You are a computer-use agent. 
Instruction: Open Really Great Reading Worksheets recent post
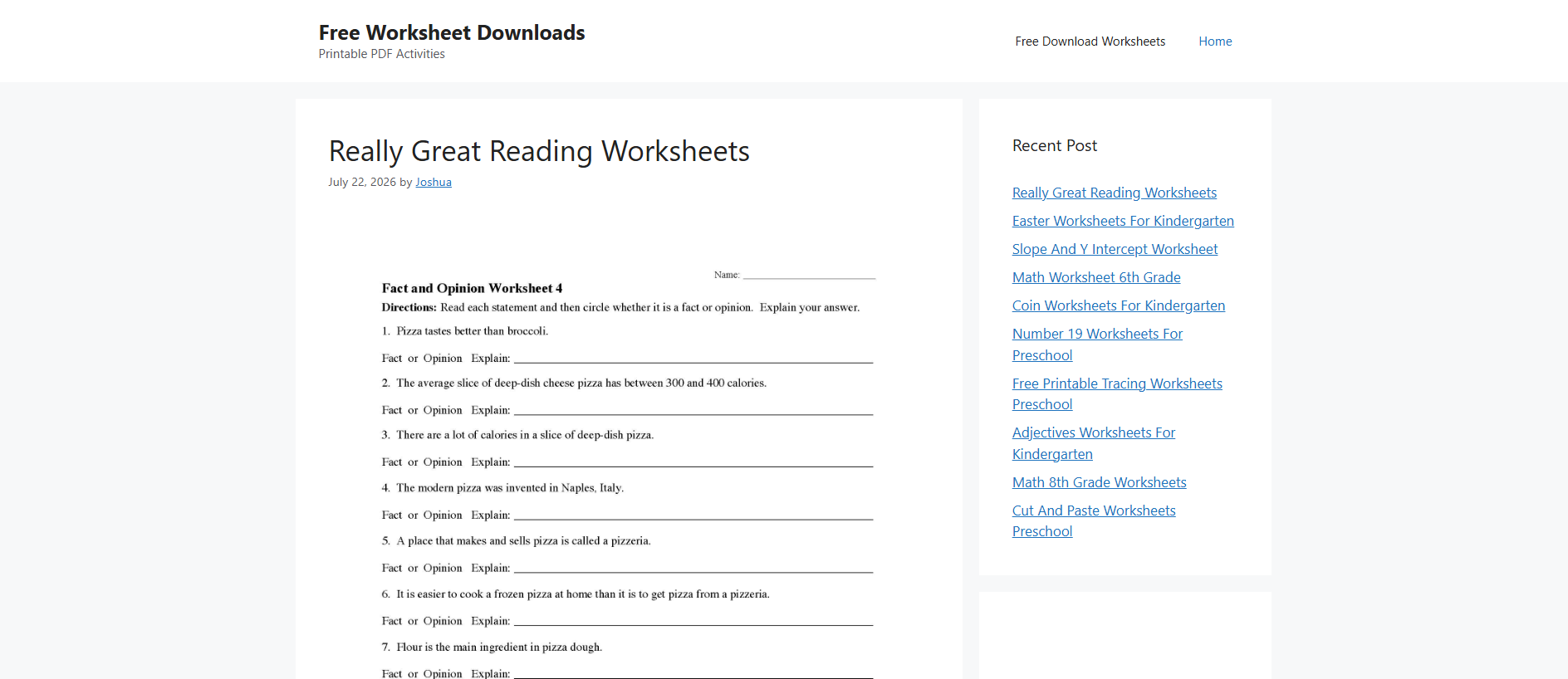pos(1114,193)
